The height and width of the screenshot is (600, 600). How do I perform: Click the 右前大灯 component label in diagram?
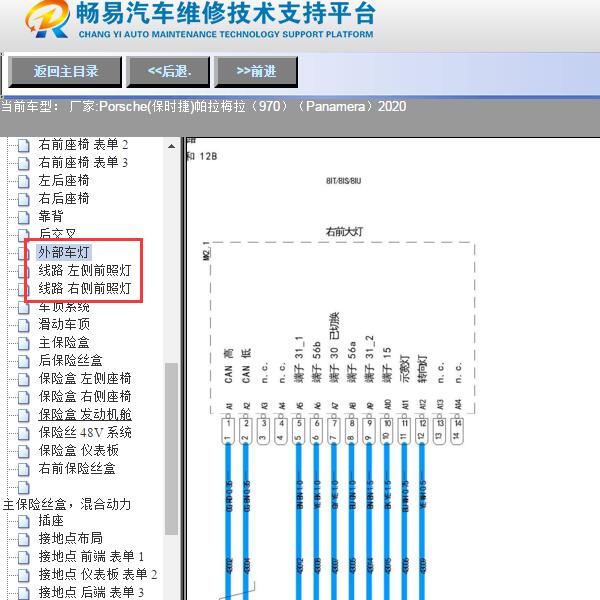click(x=344, y=232)
